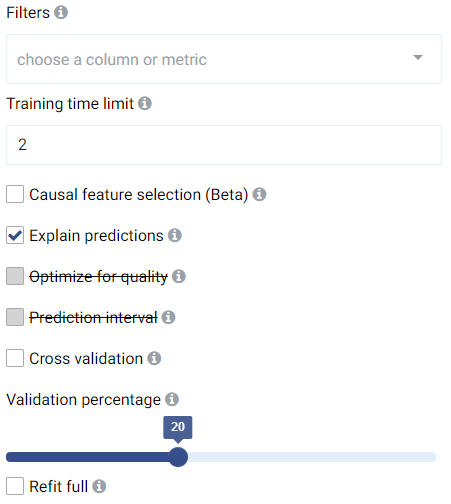Enable the Refit full checkbox
Viewport: 451px width, 504px height.
tap(15, 486)
